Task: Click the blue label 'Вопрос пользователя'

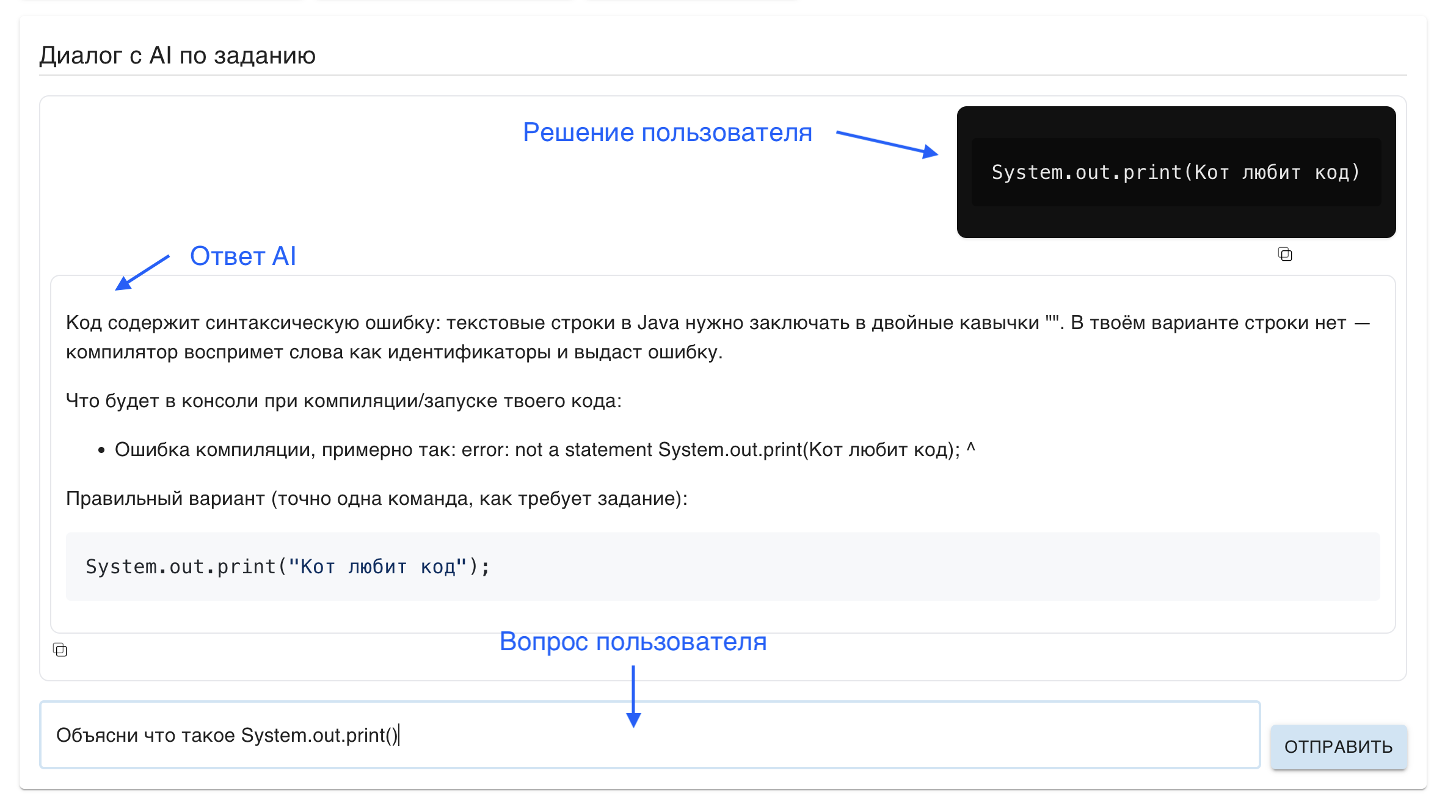Action: point(634,642)
